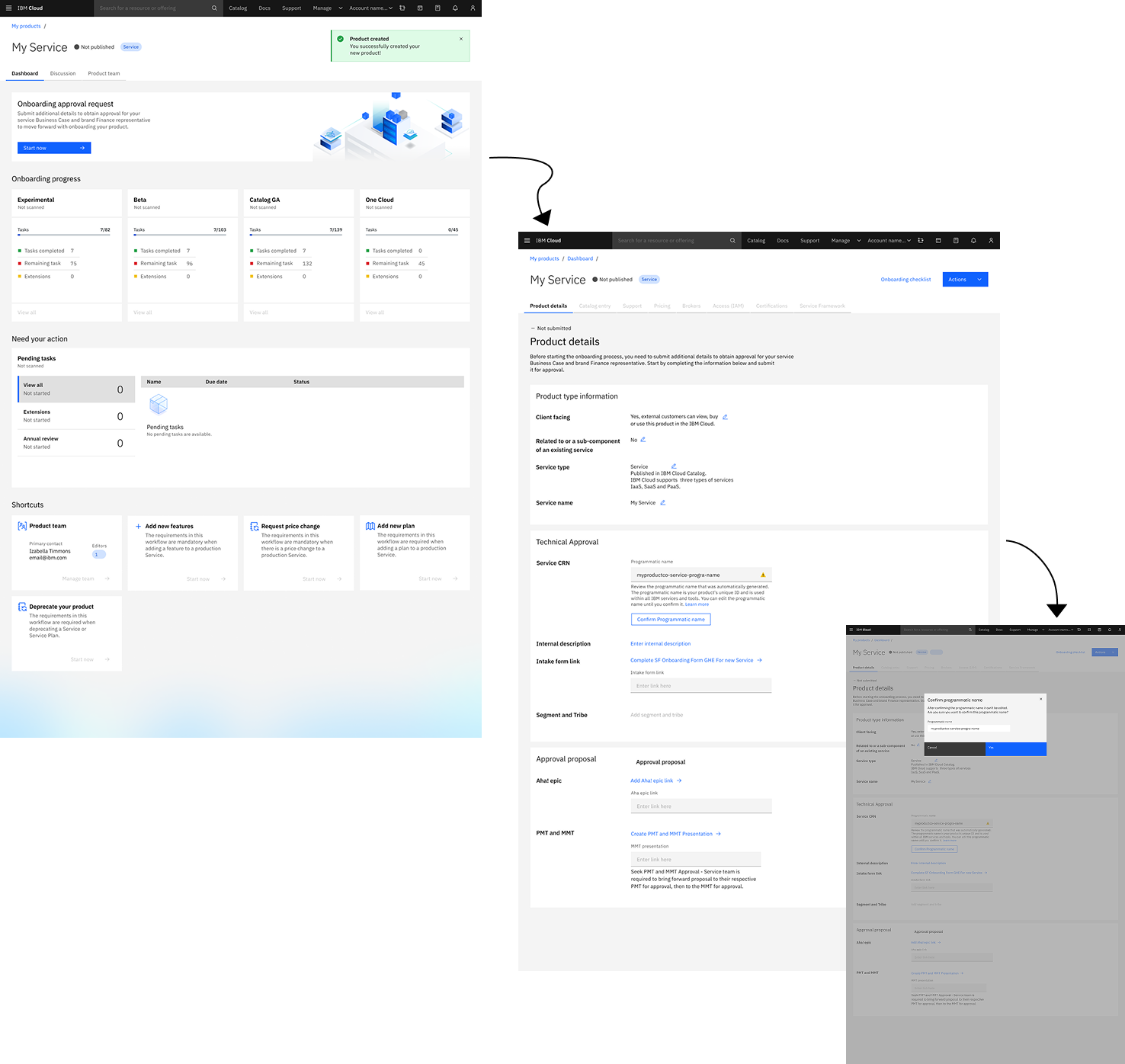The image size is (1125, 1064).
Task: Click edit pencil next to Service type
Action: tap(674, 466)
